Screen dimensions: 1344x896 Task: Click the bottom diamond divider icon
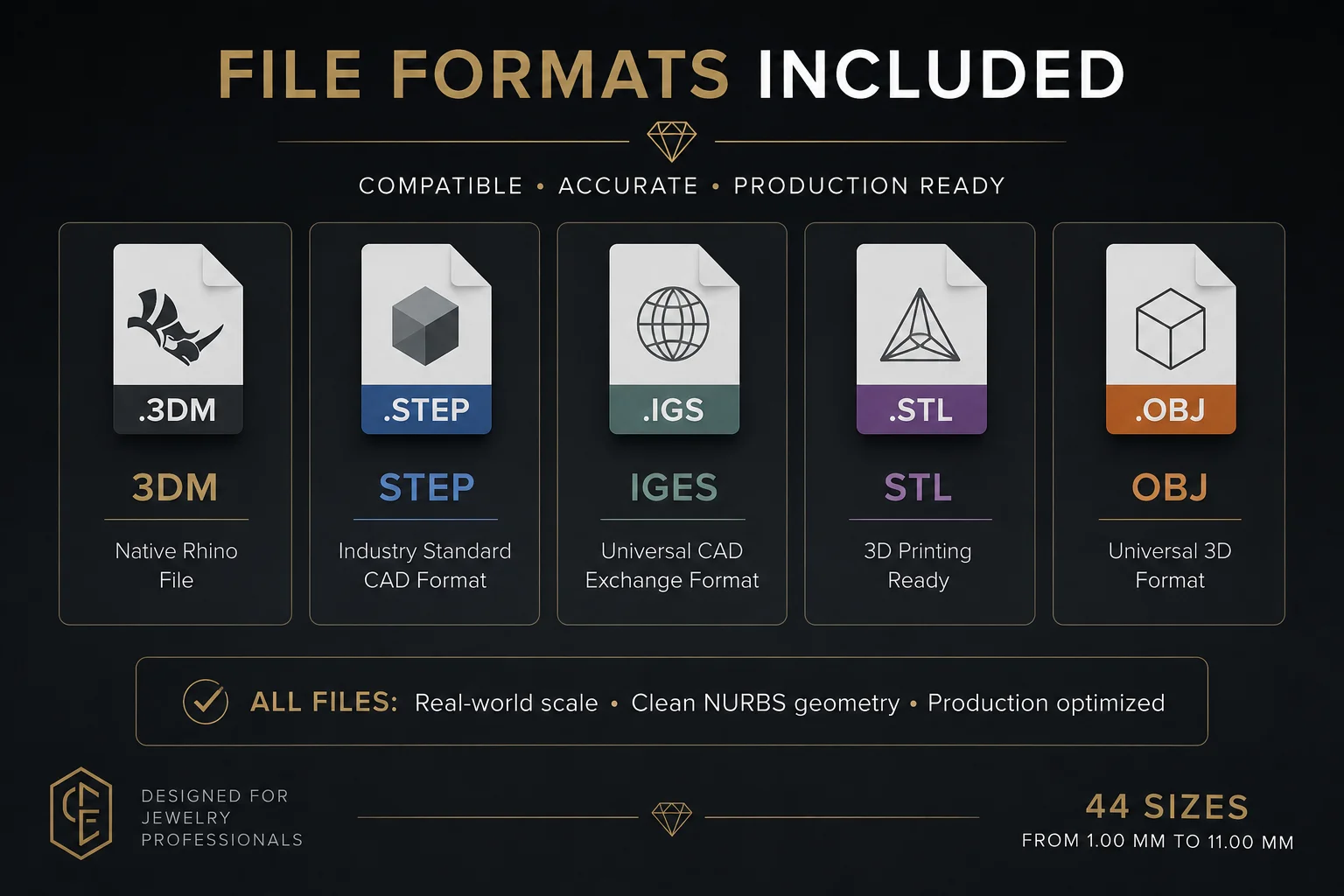[672, 819]
